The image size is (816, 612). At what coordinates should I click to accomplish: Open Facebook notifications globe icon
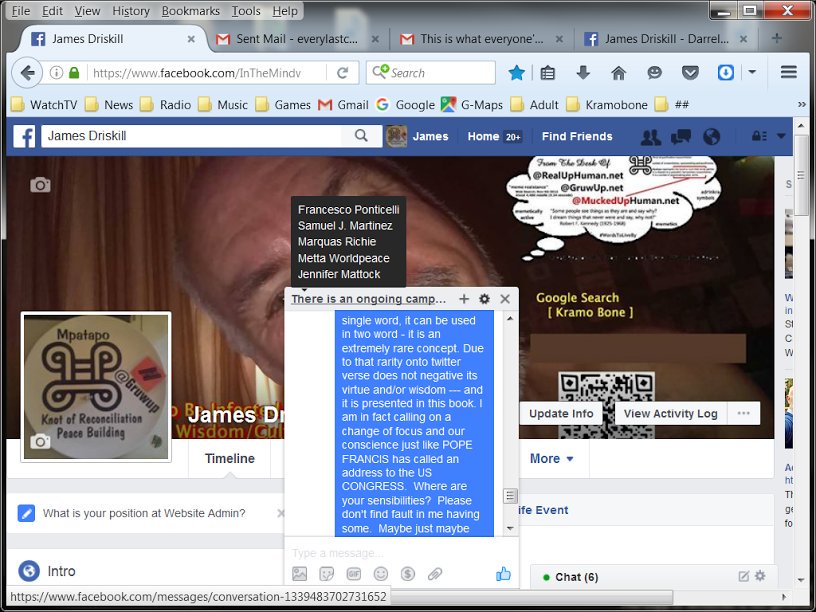(x=711, y=137)
